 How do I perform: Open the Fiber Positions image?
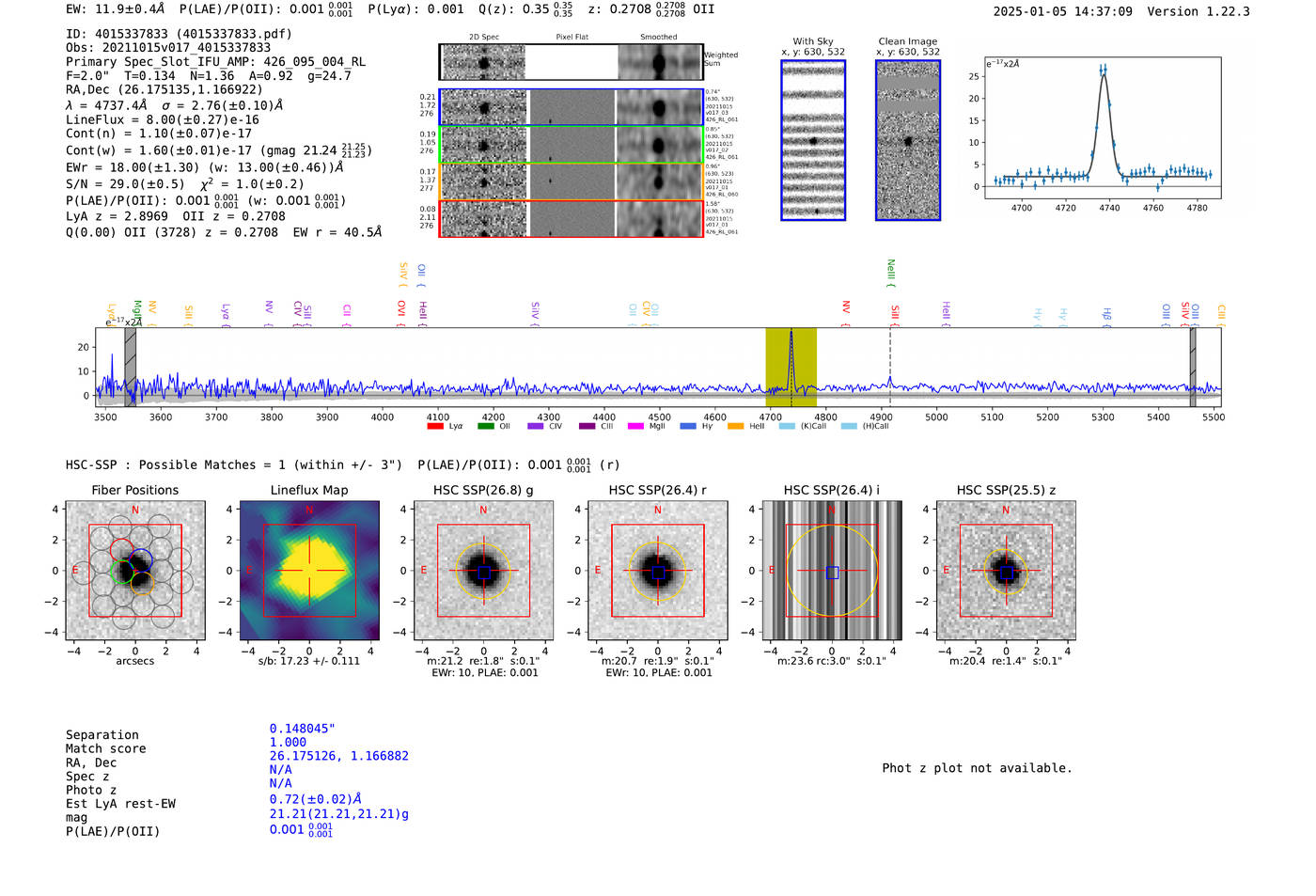(x=135, y=571)
